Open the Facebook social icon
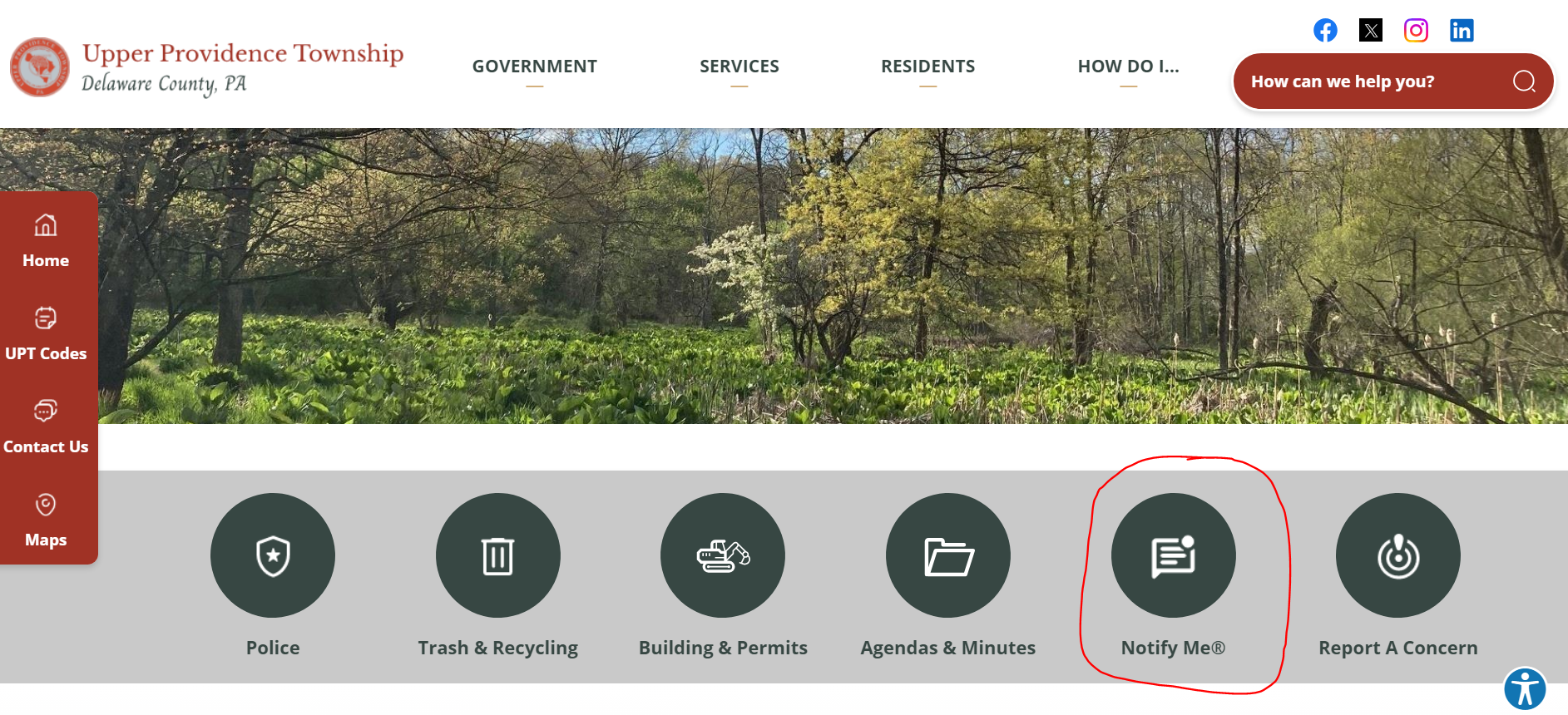This screenshot has height=715, width=1568. [x=1325, y=31]
